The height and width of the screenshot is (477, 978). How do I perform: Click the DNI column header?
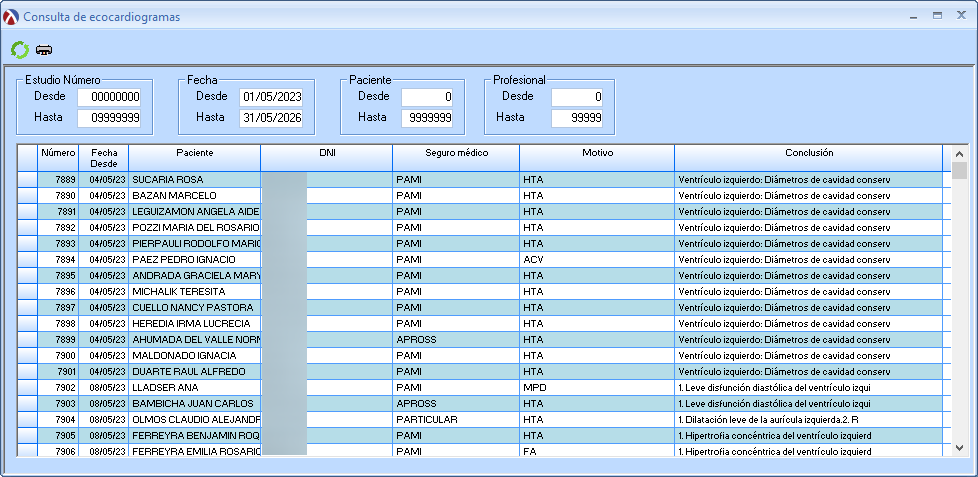click(327, 158)
